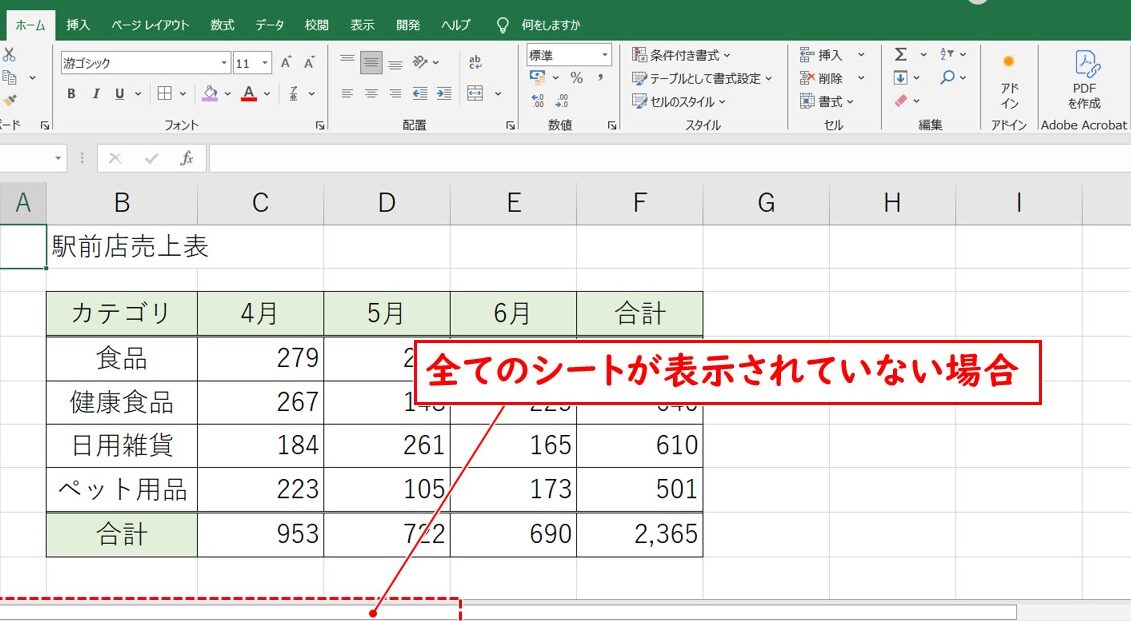The width and height of the screenshot is (1131, 621).
Task: Select the Format Painter brush icon
Action: [x=9, y=101]
